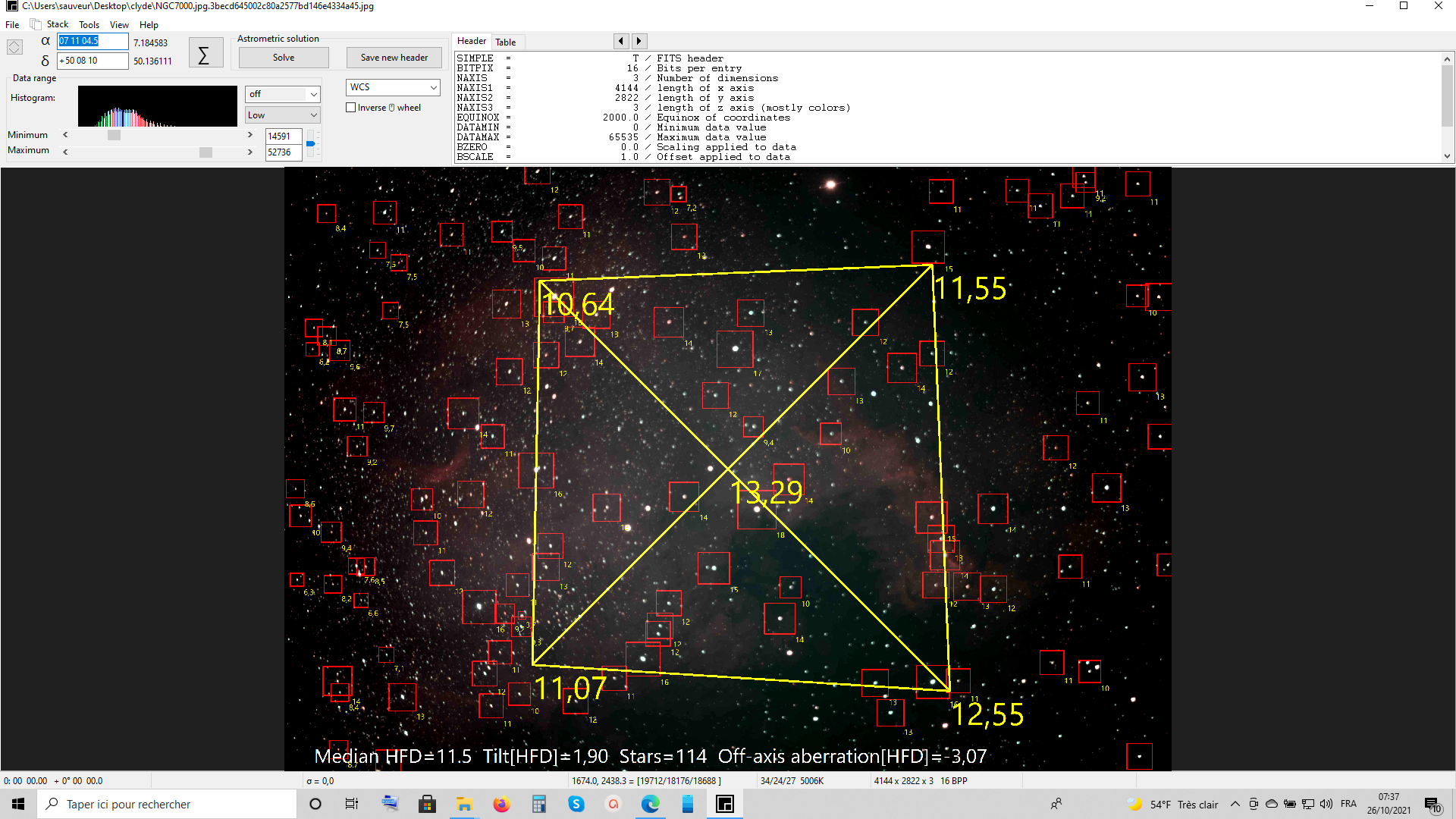Screen dimensions: 1456x819
Task: Click Save new header button
Action: tap(394, 58)
